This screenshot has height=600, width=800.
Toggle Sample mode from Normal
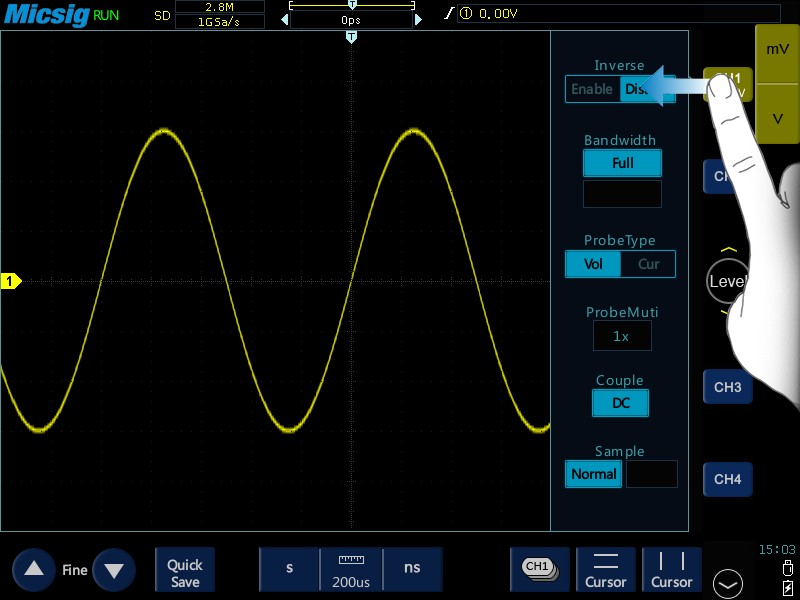593,474
